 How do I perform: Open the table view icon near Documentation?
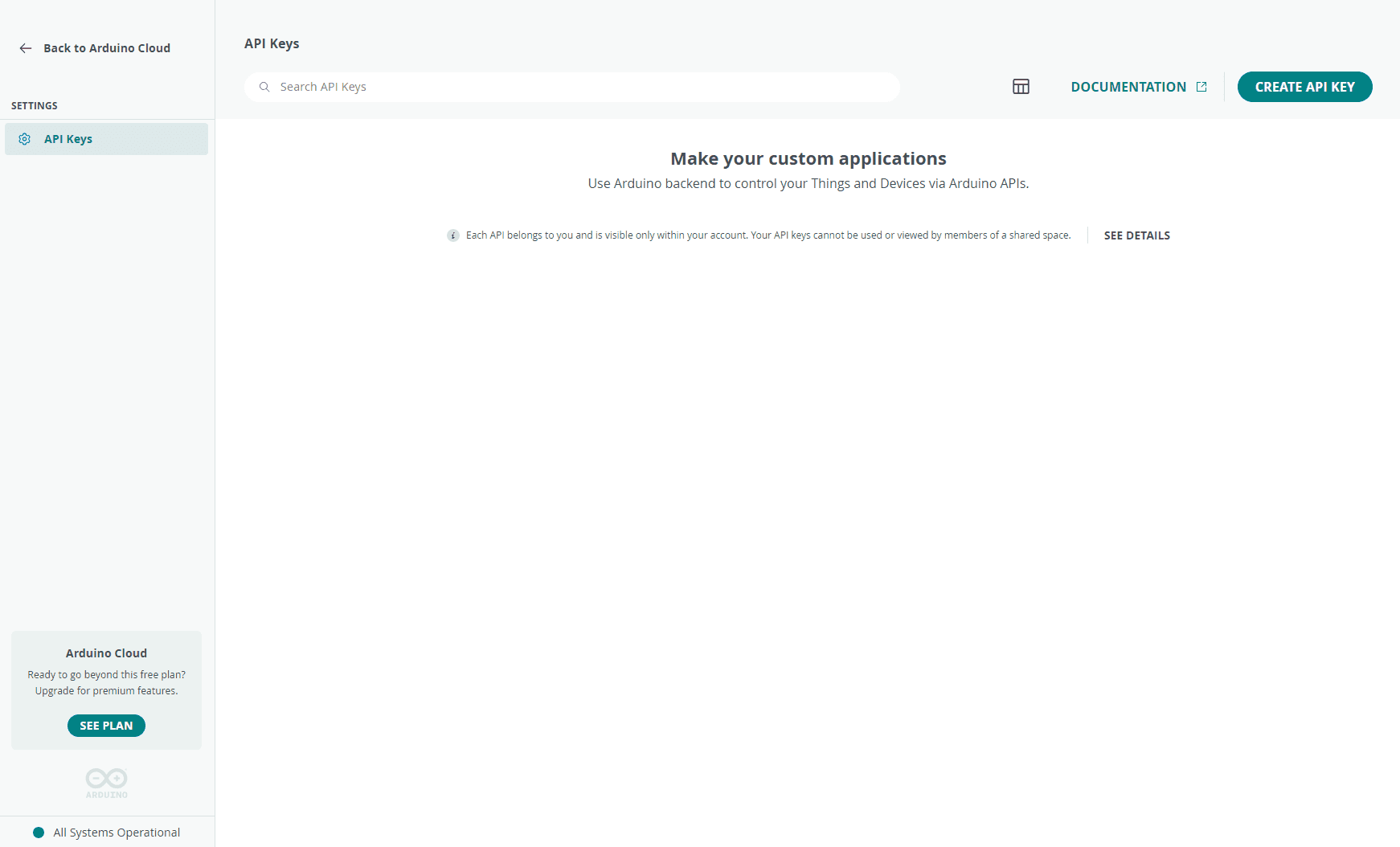(x=1021, y=86)
